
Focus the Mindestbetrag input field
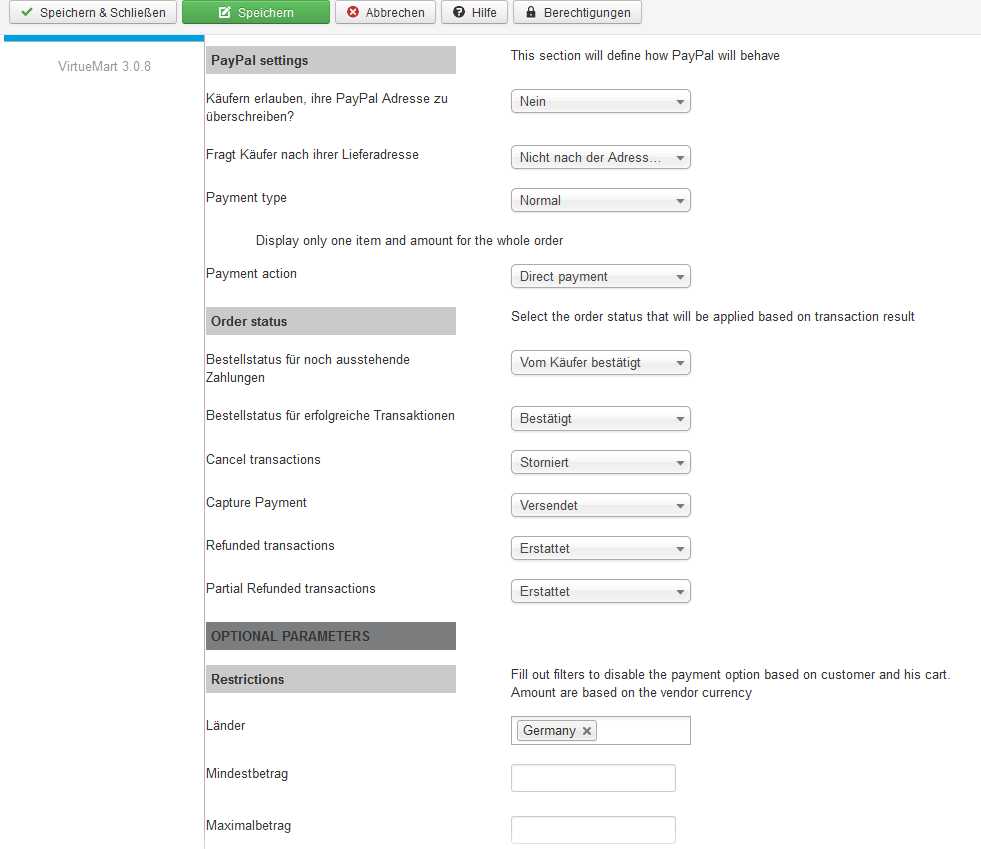tap(593, 778)
